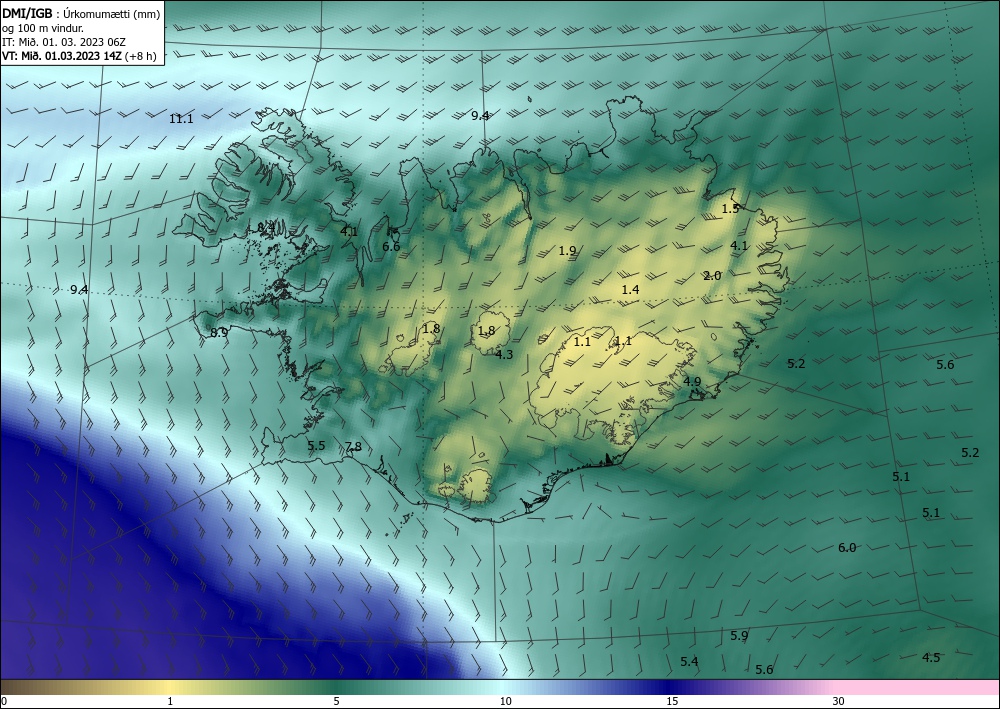Click the 6.6 value on the map

391,246
